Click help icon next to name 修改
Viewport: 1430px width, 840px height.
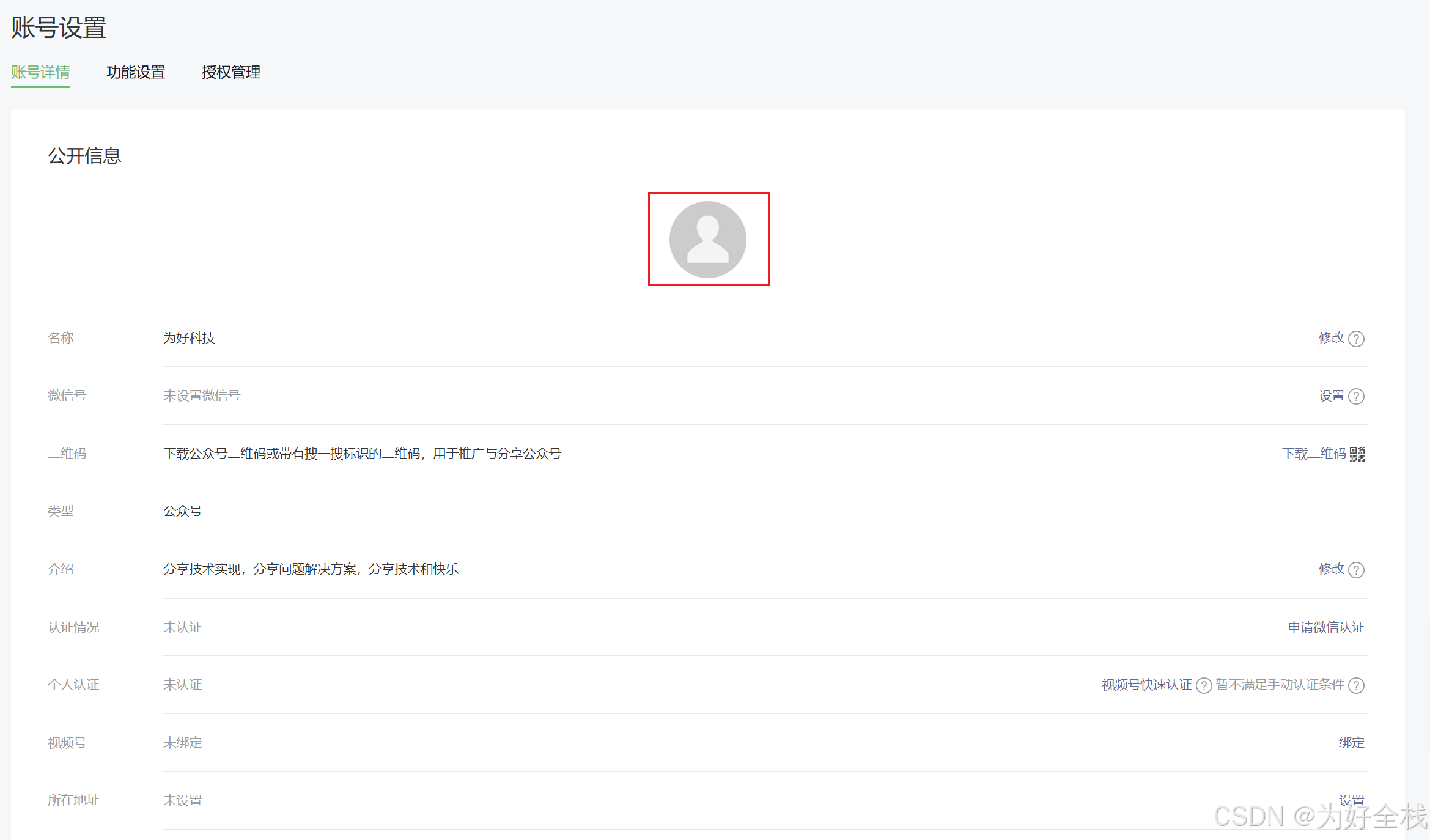click(1356, 339)
